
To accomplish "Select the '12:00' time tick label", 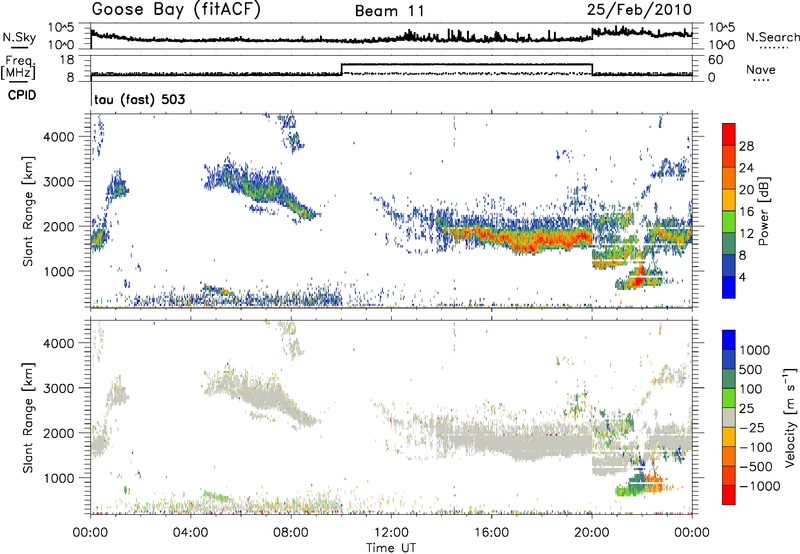I will (x=391, y=533).
